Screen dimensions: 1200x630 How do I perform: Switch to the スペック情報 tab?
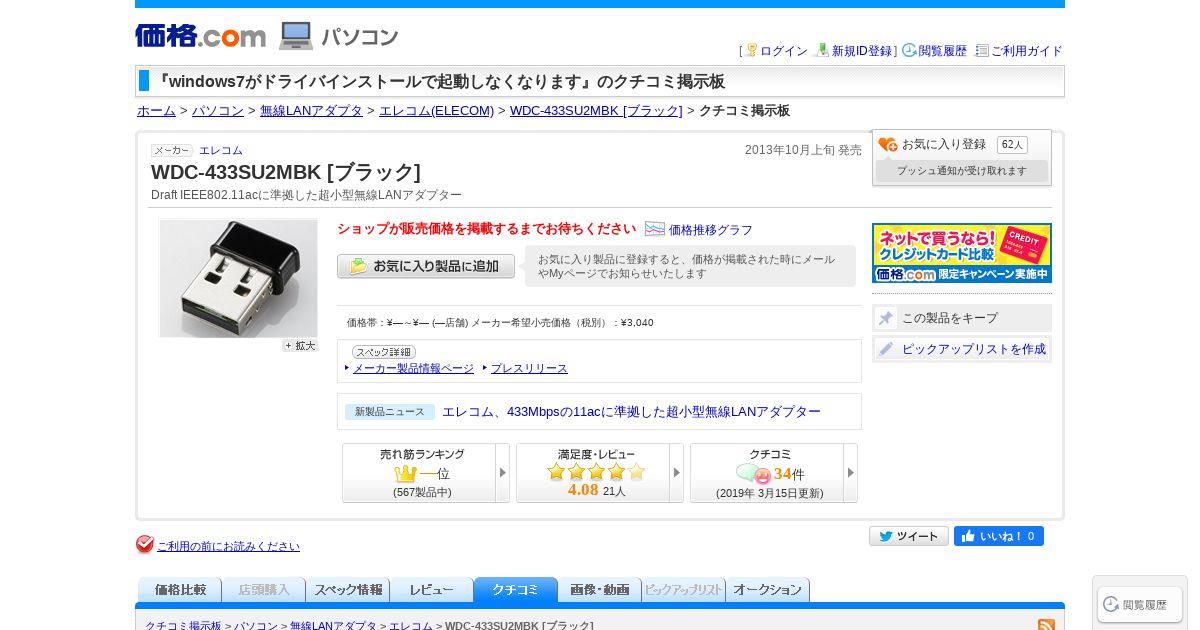pos(348,590)
